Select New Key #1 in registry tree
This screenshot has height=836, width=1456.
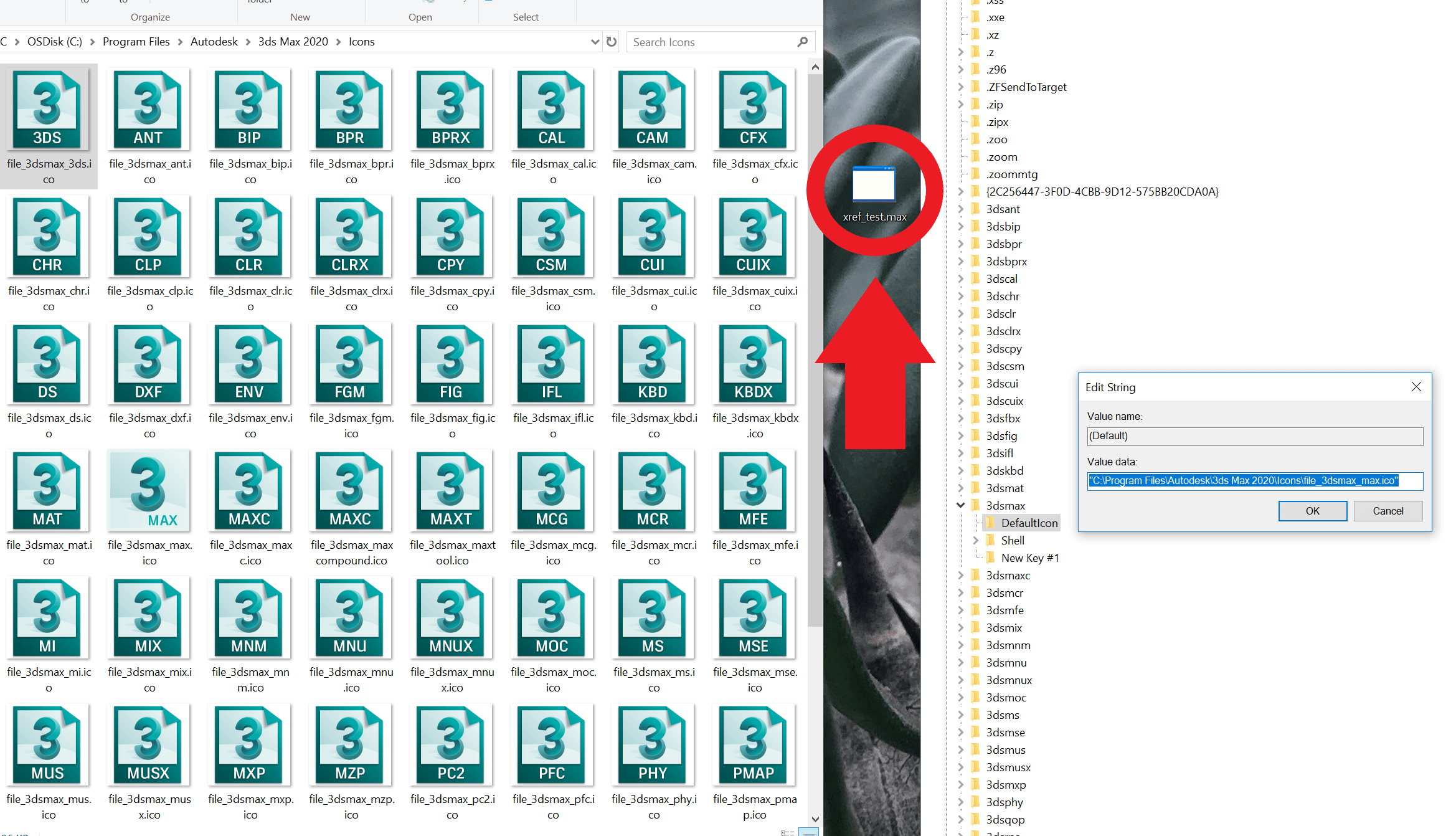(x=1029, y=558)
